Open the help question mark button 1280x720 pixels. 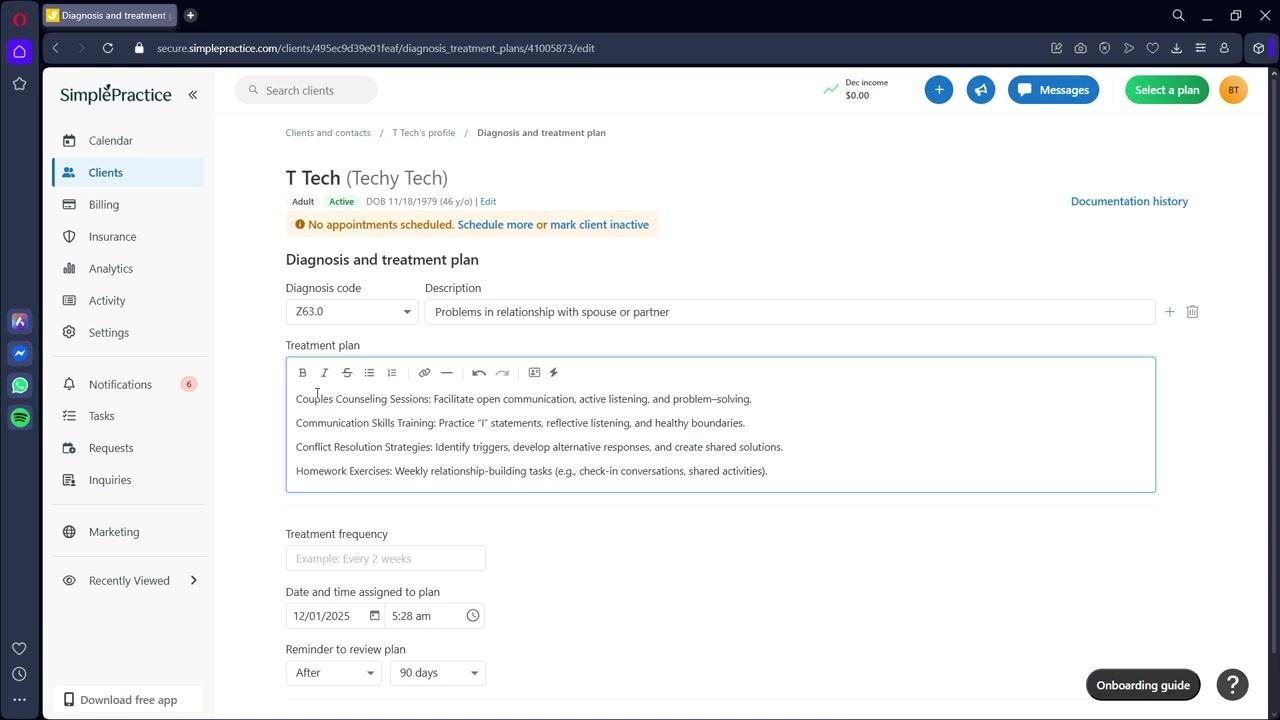[1233, 684]
